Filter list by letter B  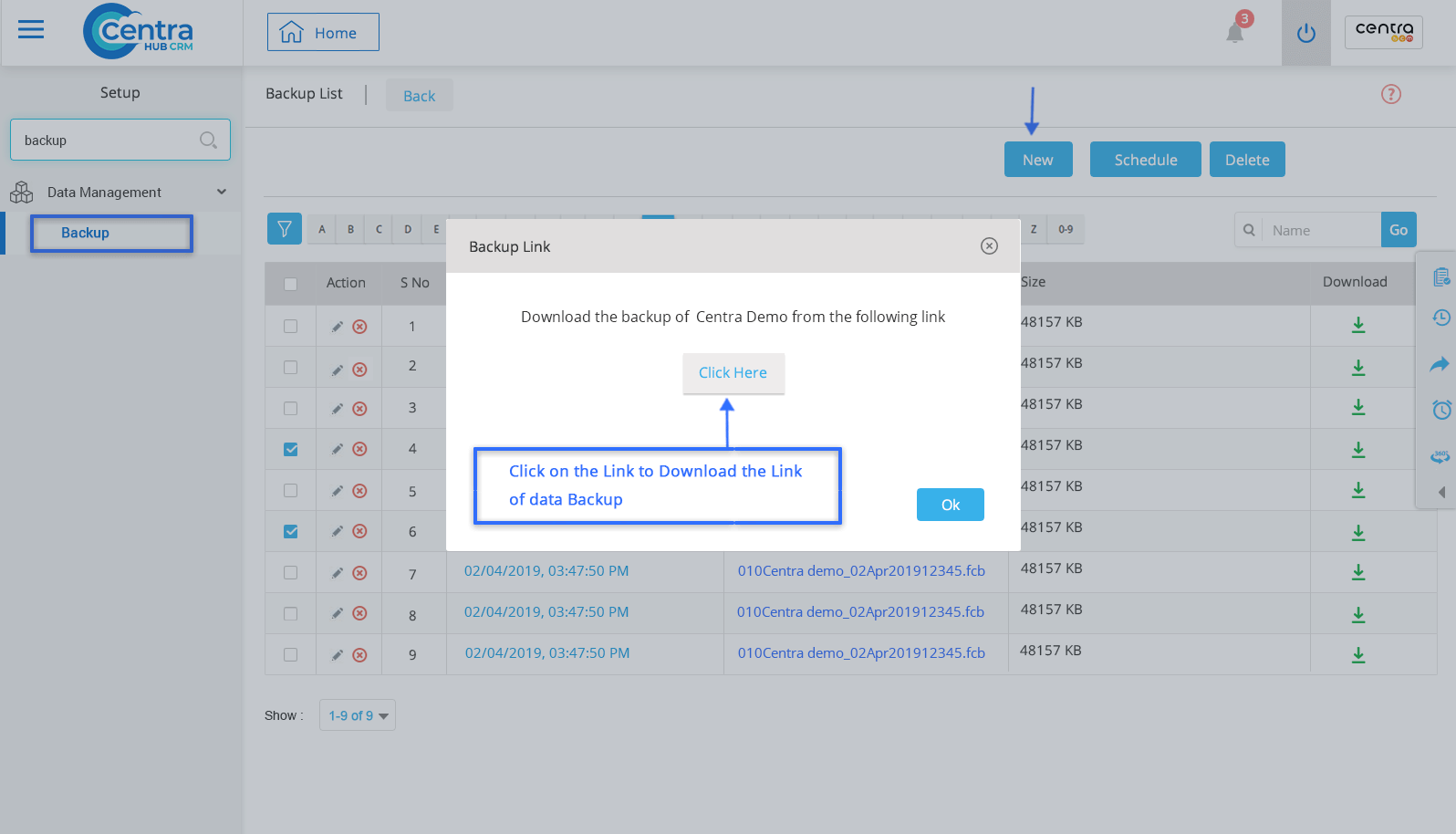(350, 229)
